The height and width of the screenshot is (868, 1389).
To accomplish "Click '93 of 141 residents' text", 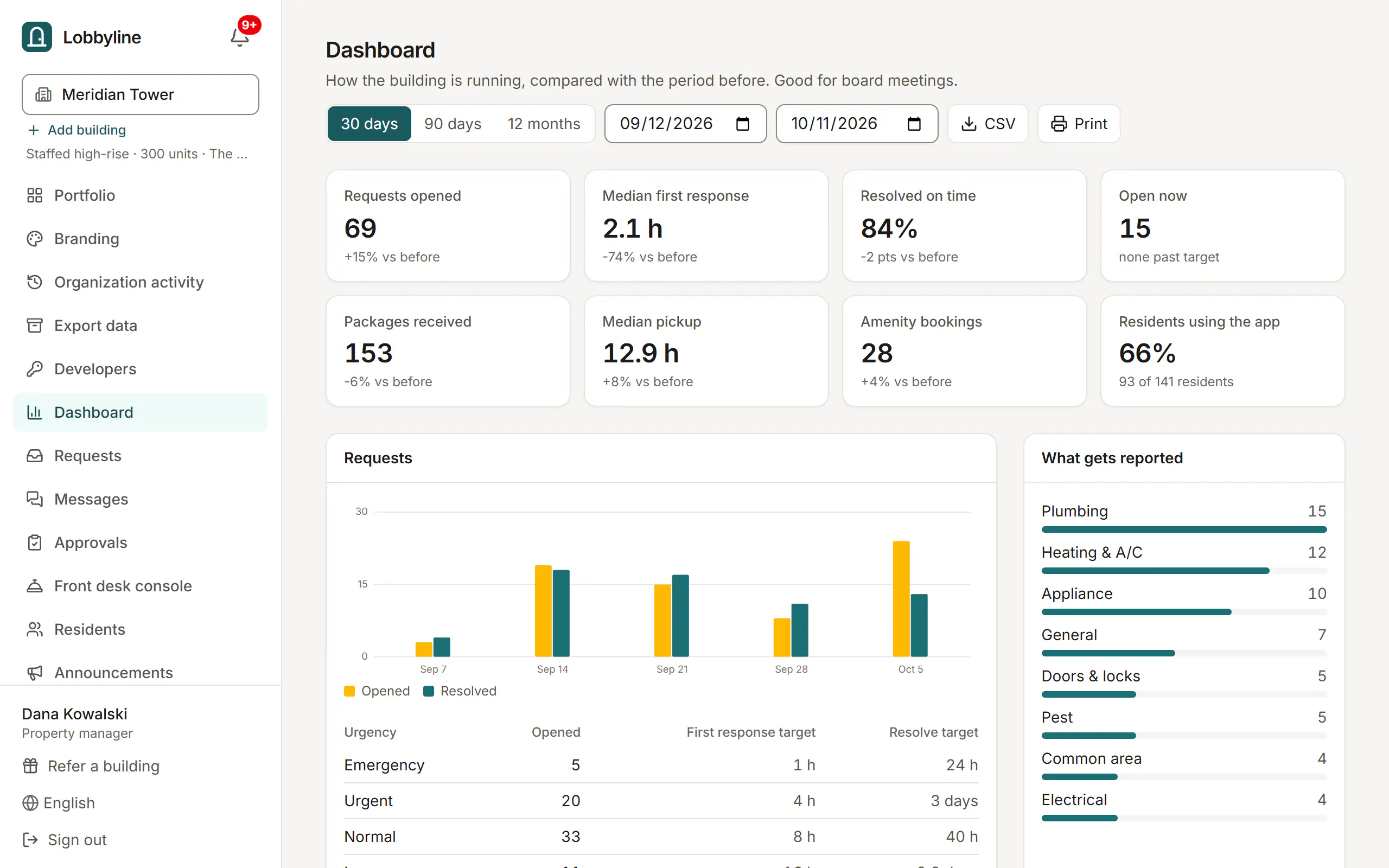I will (x=1175, y=382).
